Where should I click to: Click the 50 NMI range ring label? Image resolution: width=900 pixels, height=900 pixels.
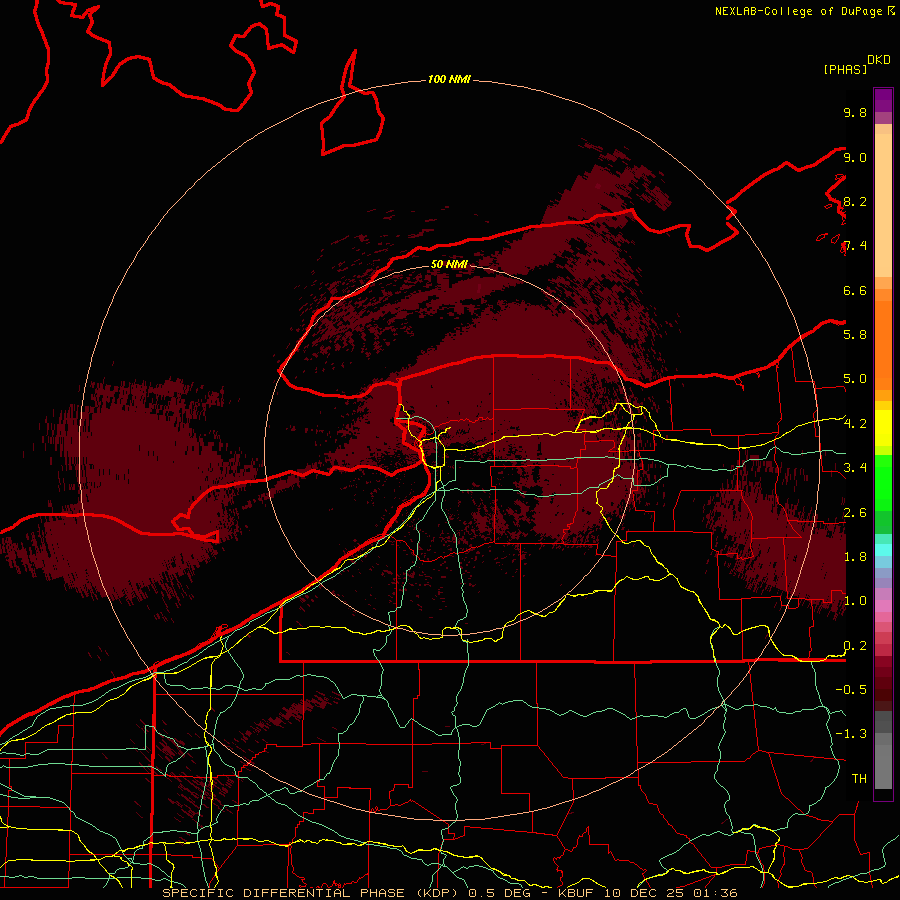point(449,264)
